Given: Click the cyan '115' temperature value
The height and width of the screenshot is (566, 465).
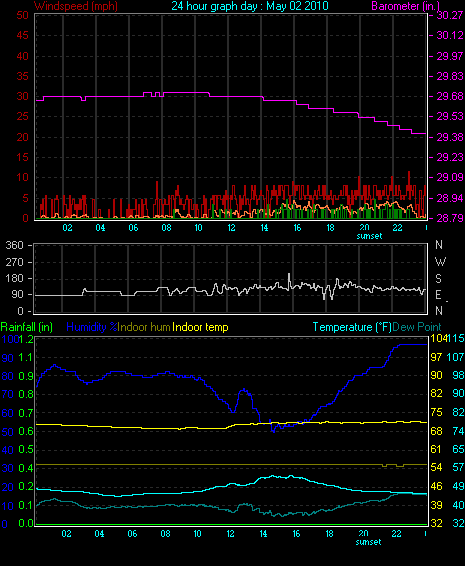Looking at the screenshot, I should pyautogui.click(x=456, y=338).
